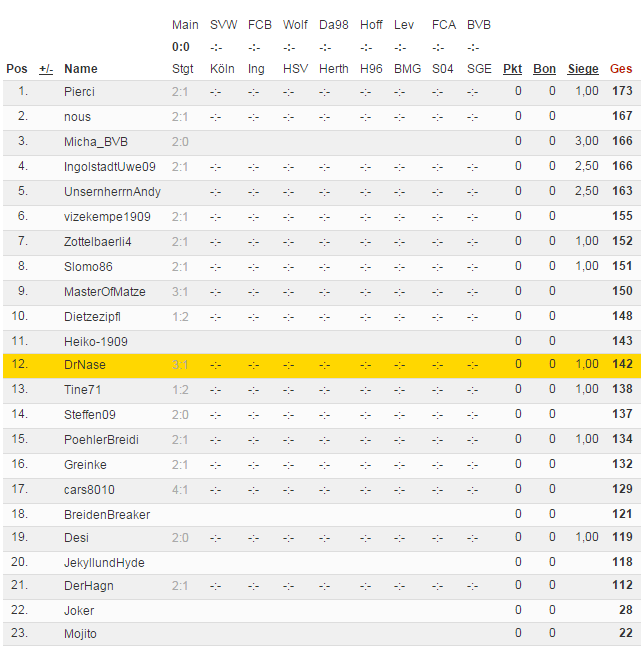Sort standings by Bon column
642x653 pixels.
point(544,69)
